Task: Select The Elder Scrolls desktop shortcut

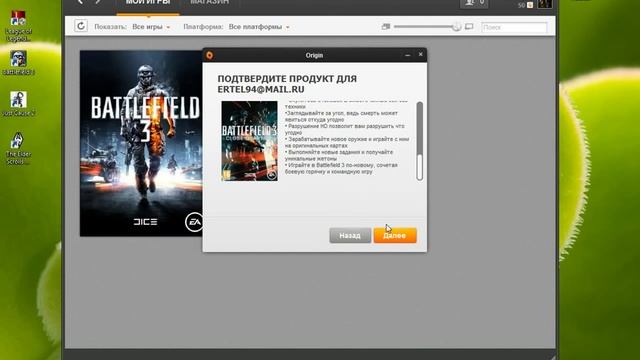Action: point(18,148)
